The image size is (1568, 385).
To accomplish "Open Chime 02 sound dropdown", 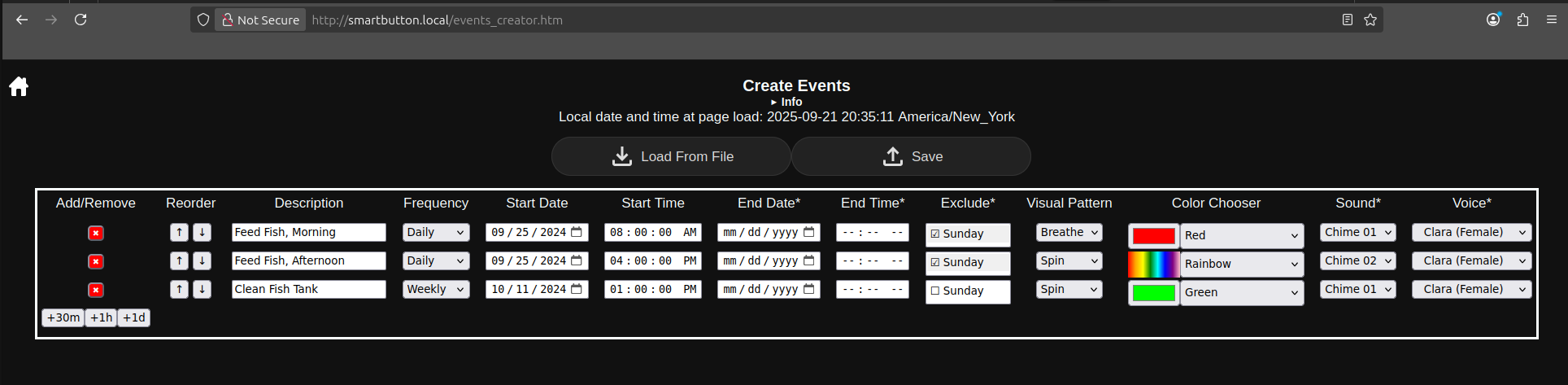I will 1358,260.
